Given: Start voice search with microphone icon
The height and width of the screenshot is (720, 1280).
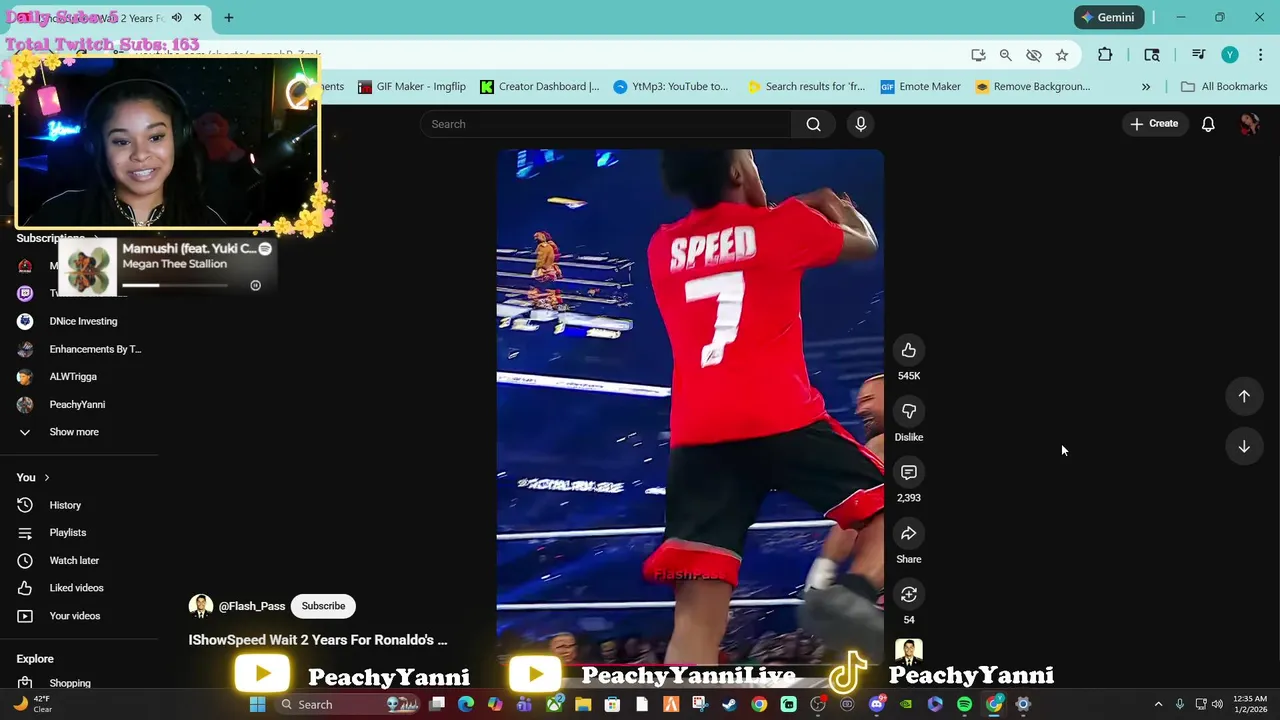Looking at the screenshot, I should click(860, 124).
